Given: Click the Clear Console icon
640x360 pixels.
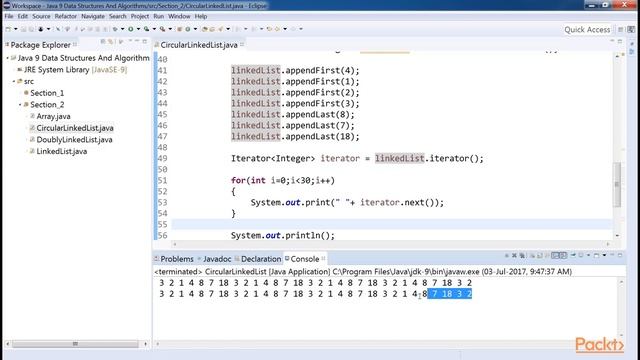Looking at the screenshot, I should tap(532, 256).
